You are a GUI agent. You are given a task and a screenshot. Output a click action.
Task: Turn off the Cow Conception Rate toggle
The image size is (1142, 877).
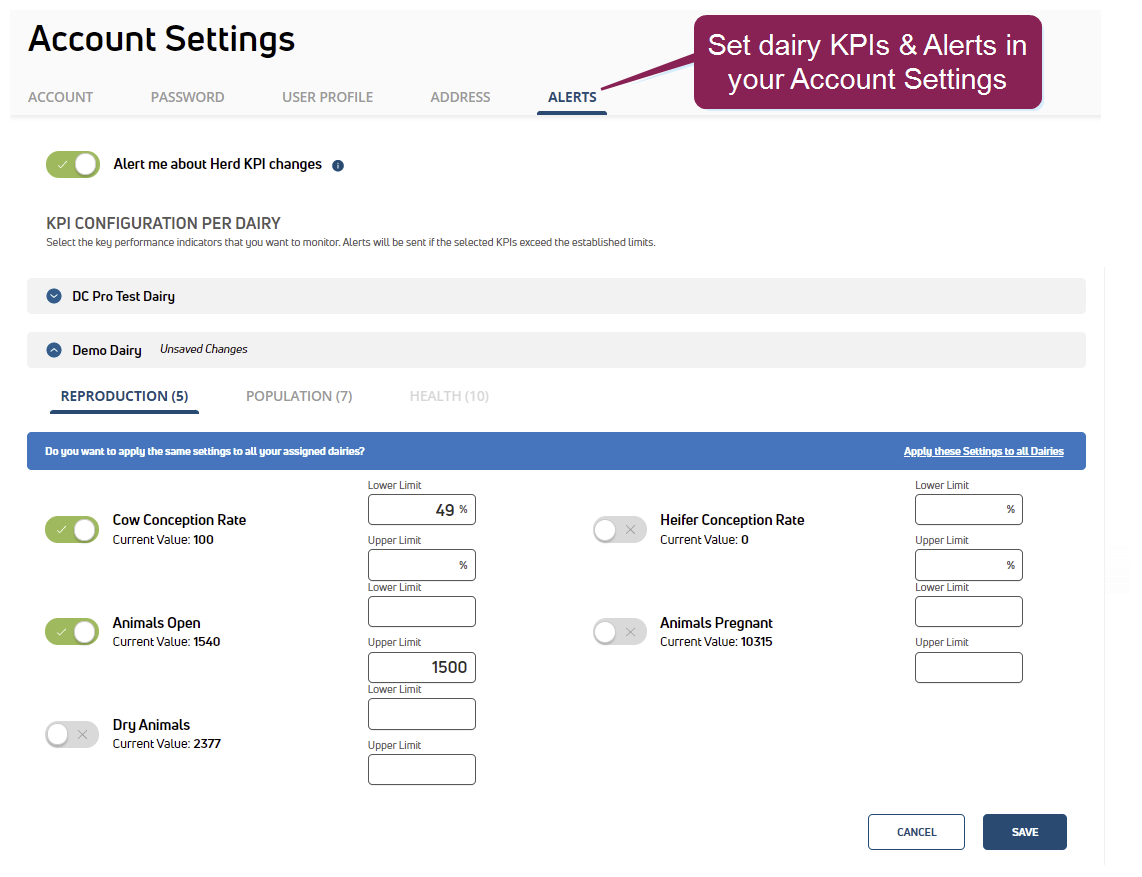coord(72,530)
